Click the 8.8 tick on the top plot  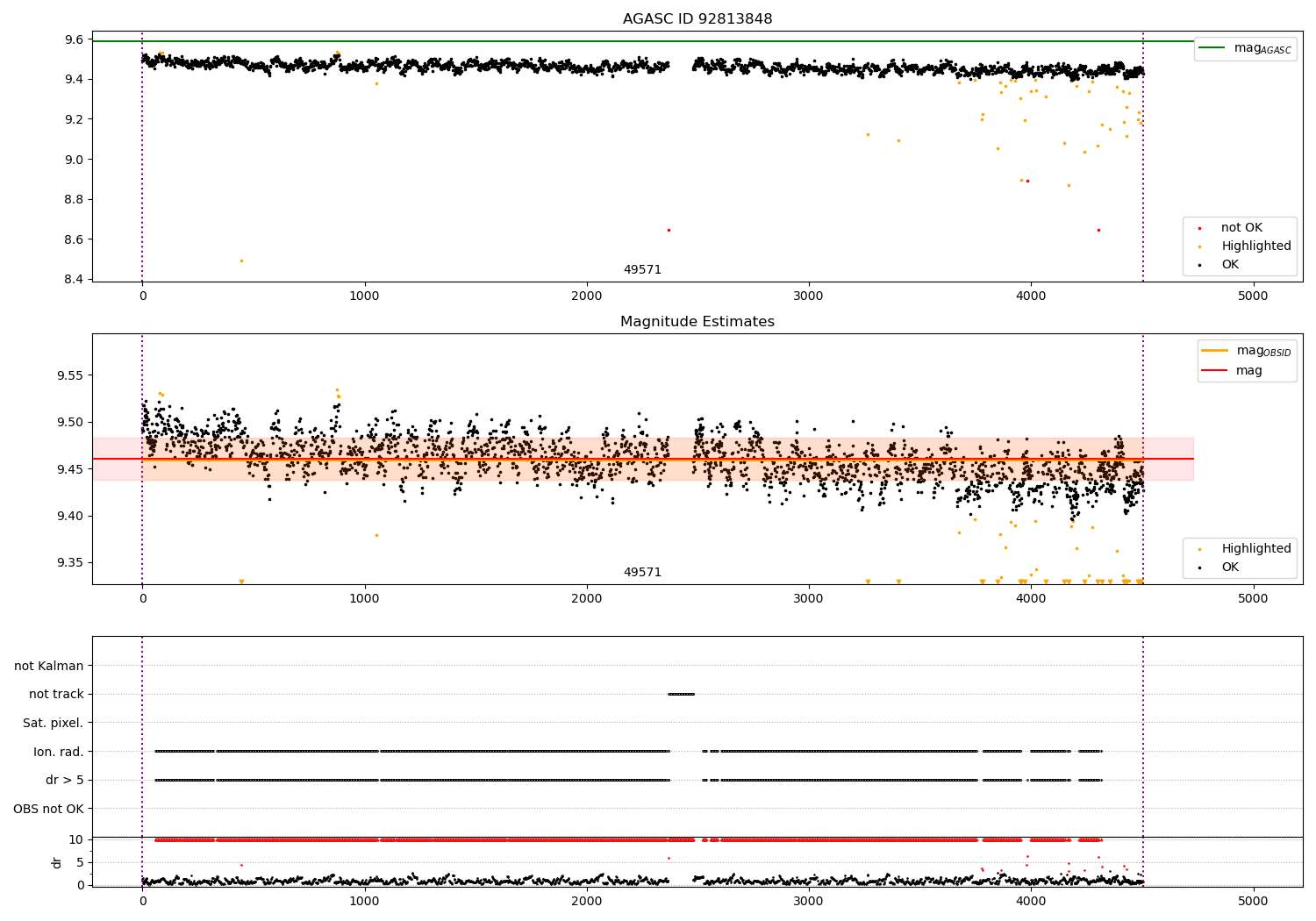(x=75, y=200)
